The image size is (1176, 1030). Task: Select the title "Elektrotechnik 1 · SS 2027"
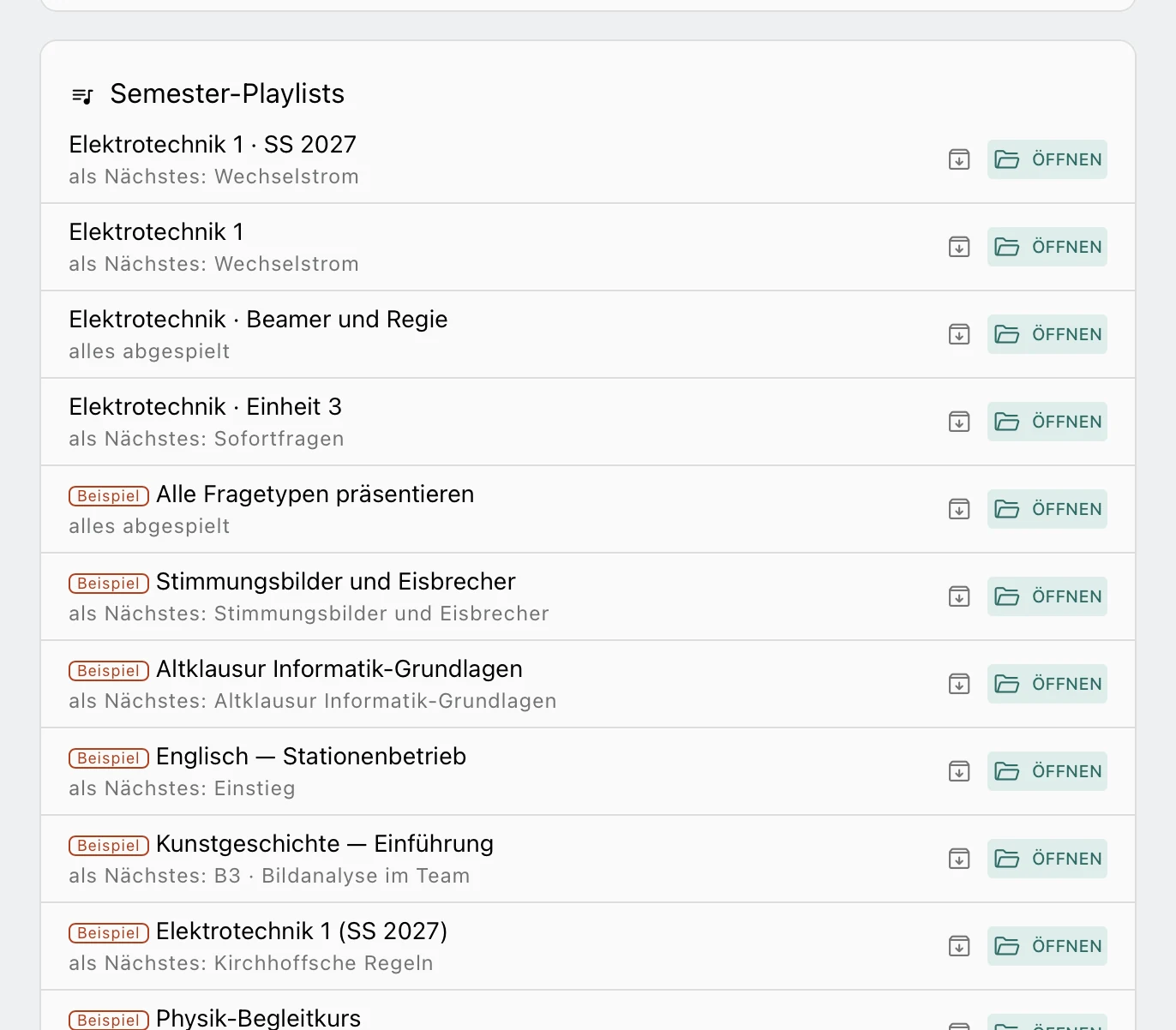pos(213,145)
